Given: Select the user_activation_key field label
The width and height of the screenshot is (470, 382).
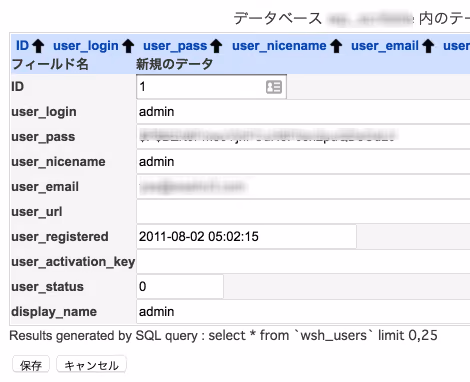Looking at the screenshot, I should tap(73, 262).
